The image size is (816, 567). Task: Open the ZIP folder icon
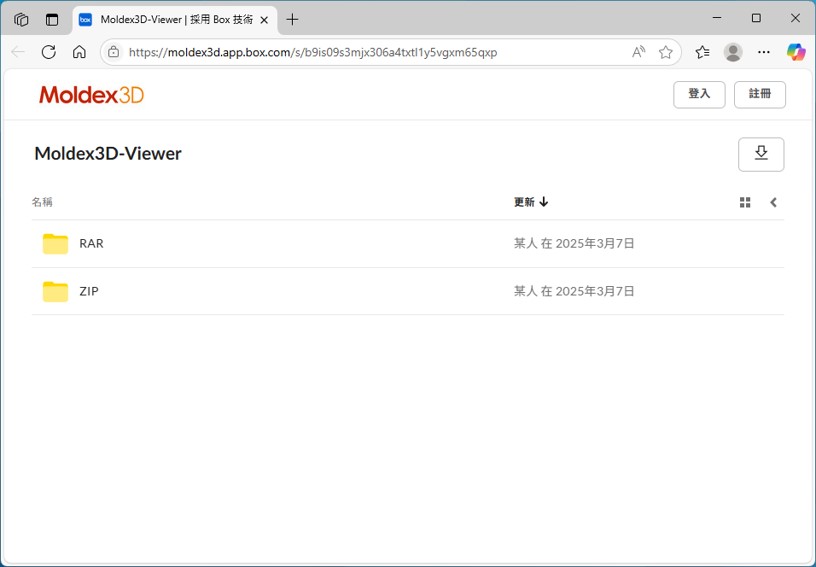point(55,291)
